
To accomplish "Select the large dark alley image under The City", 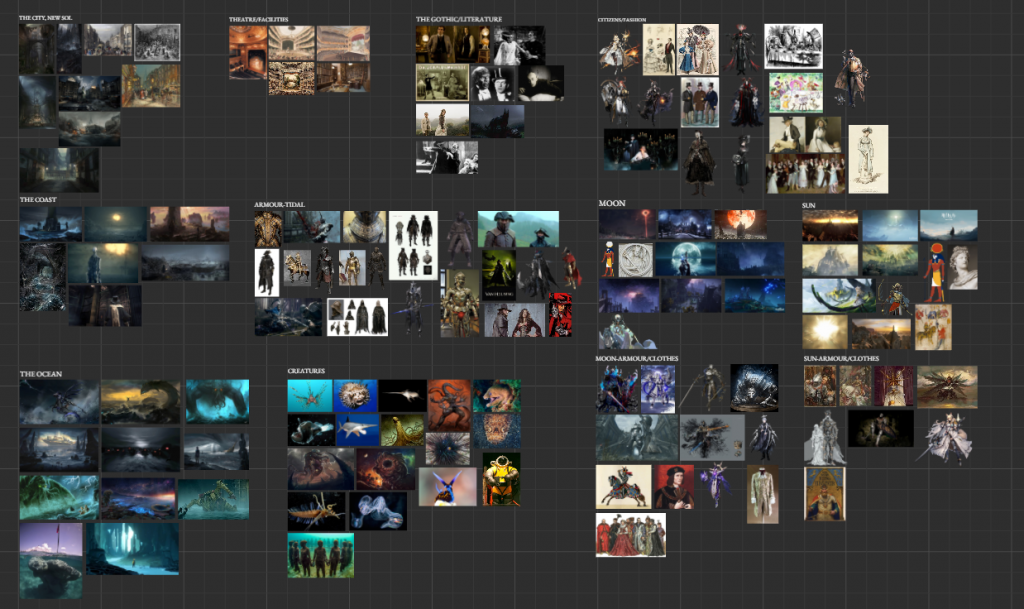I will 59,170.
